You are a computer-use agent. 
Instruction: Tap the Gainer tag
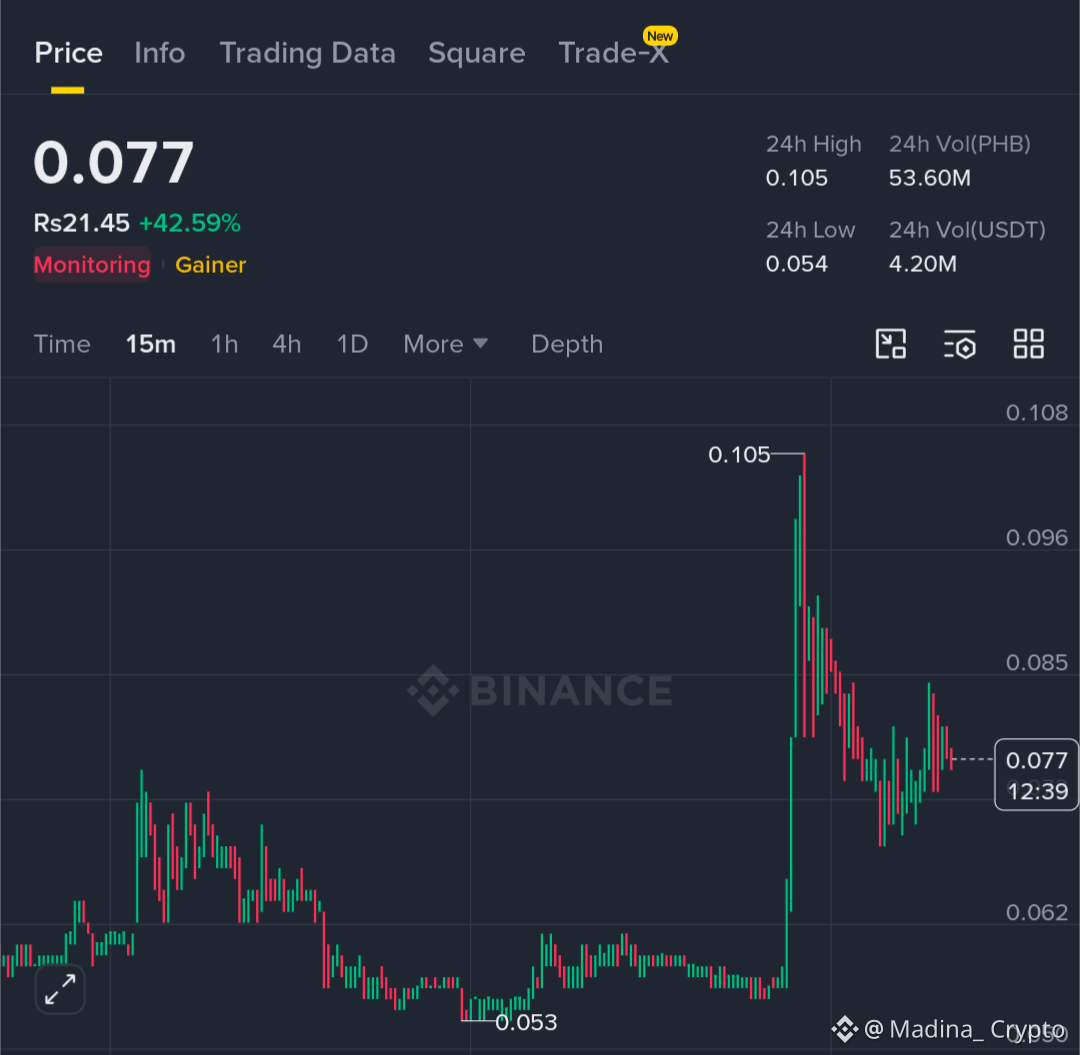(211, 265)
